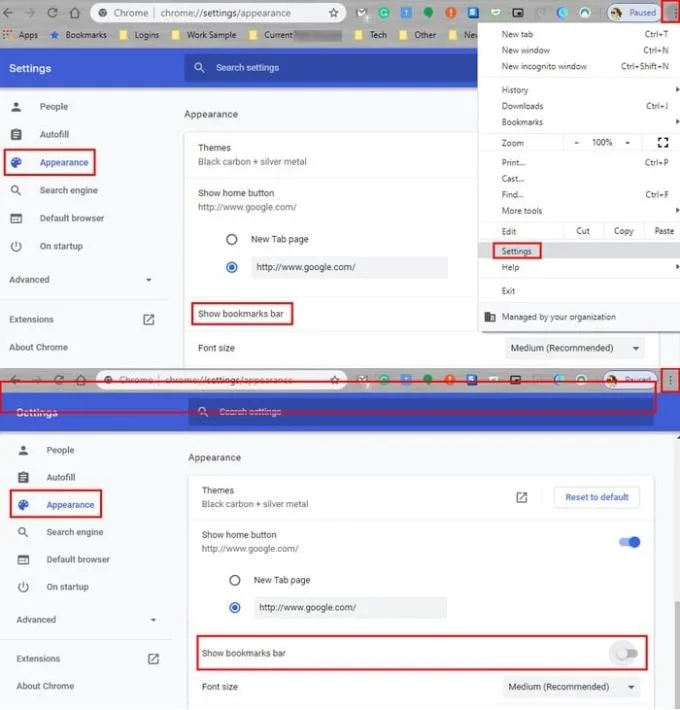Expand the More tools submenu
Viewport: 680px width, 710px height.
[x=579, y=211]
